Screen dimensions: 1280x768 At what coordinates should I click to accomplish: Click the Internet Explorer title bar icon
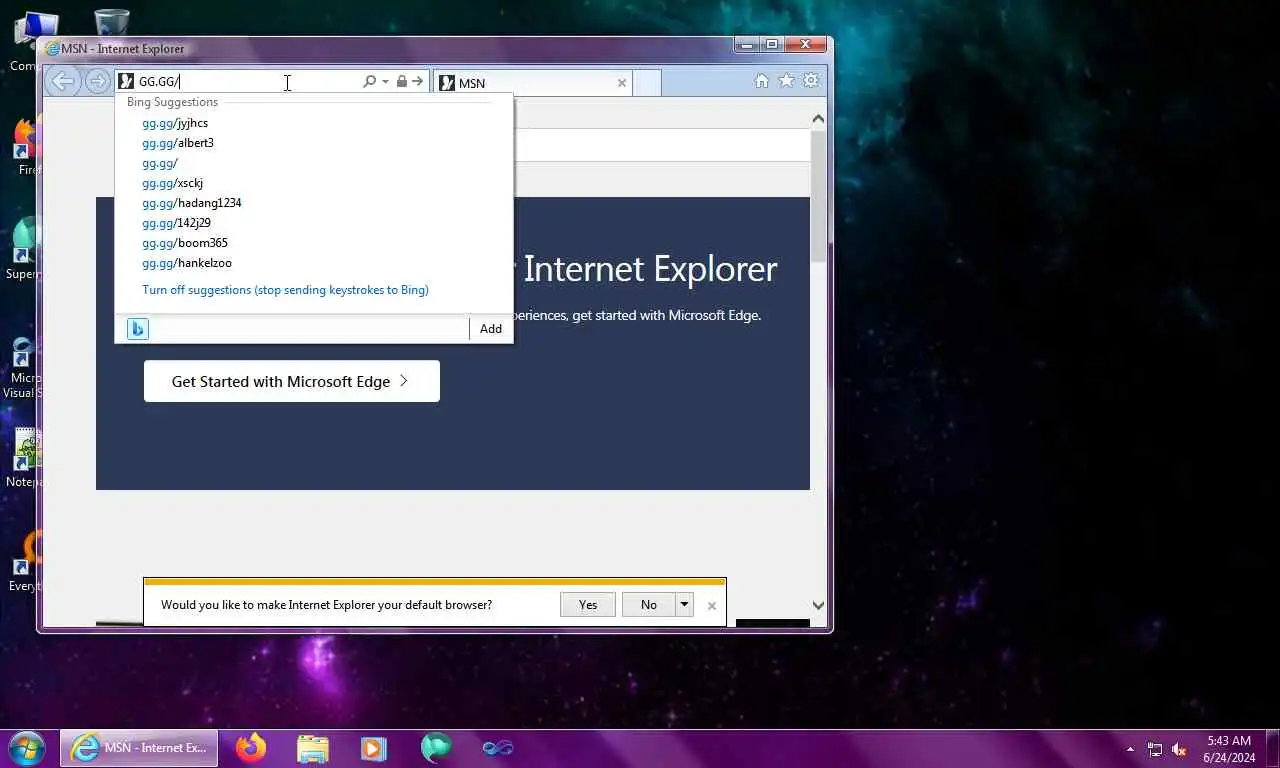pos(52,48)
